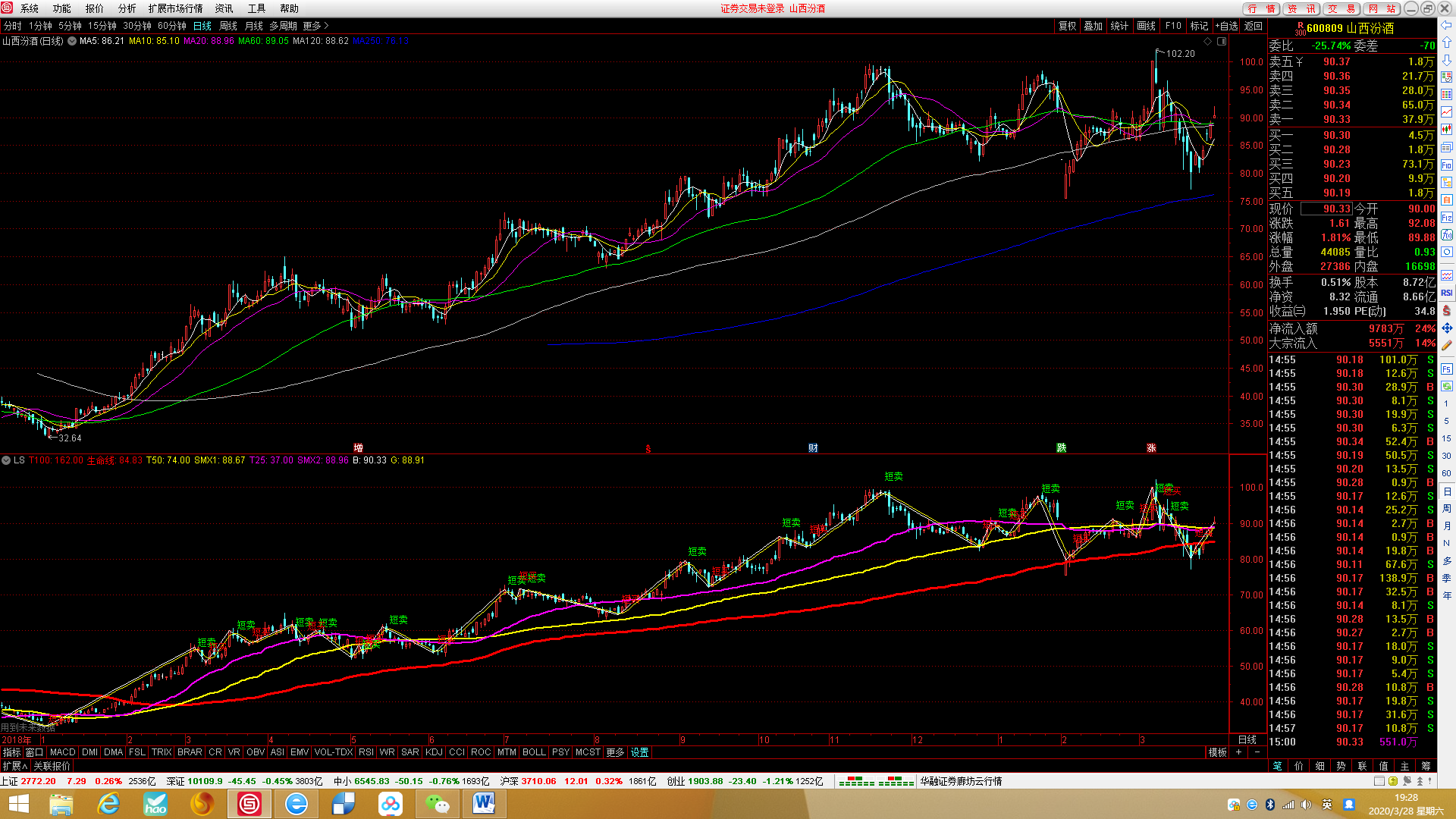Open the f(x) formula icon in sidebar

(x=1447, y=235)
